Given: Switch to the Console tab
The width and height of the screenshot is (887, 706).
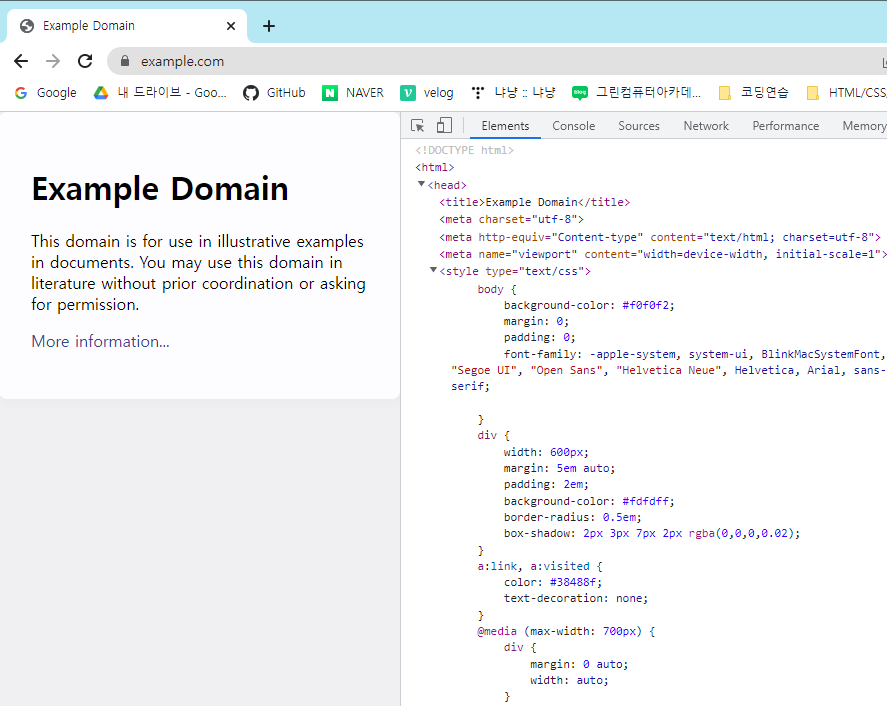Looking at the screenshot, I should pyautogui.click(x=574, y=126).
